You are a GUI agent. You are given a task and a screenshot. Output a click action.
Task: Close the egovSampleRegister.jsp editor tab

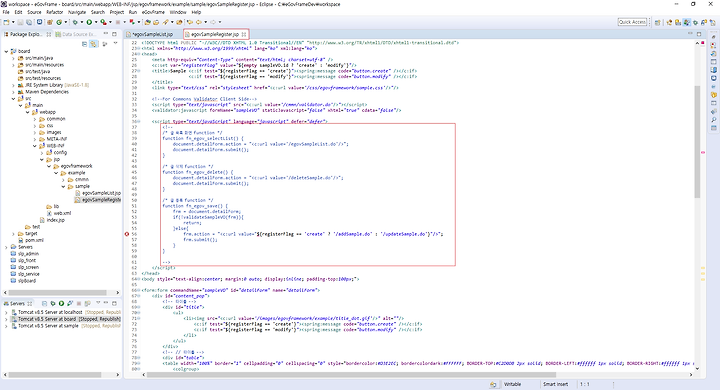244,34
